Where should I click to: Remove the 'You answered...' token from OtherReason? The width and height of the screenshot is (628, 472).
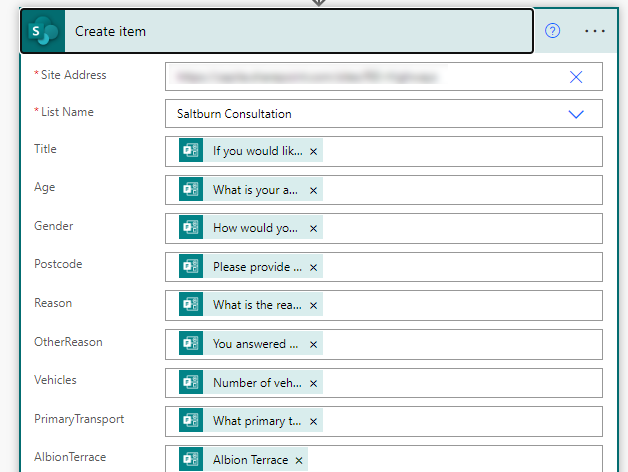(x=314, y=344)
